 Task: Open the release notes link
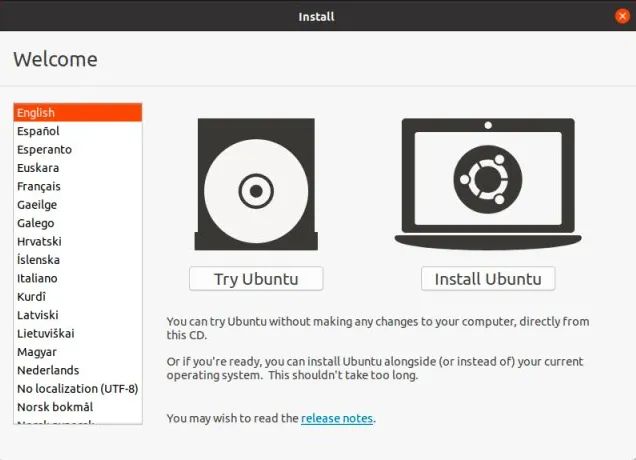[337, 418]
